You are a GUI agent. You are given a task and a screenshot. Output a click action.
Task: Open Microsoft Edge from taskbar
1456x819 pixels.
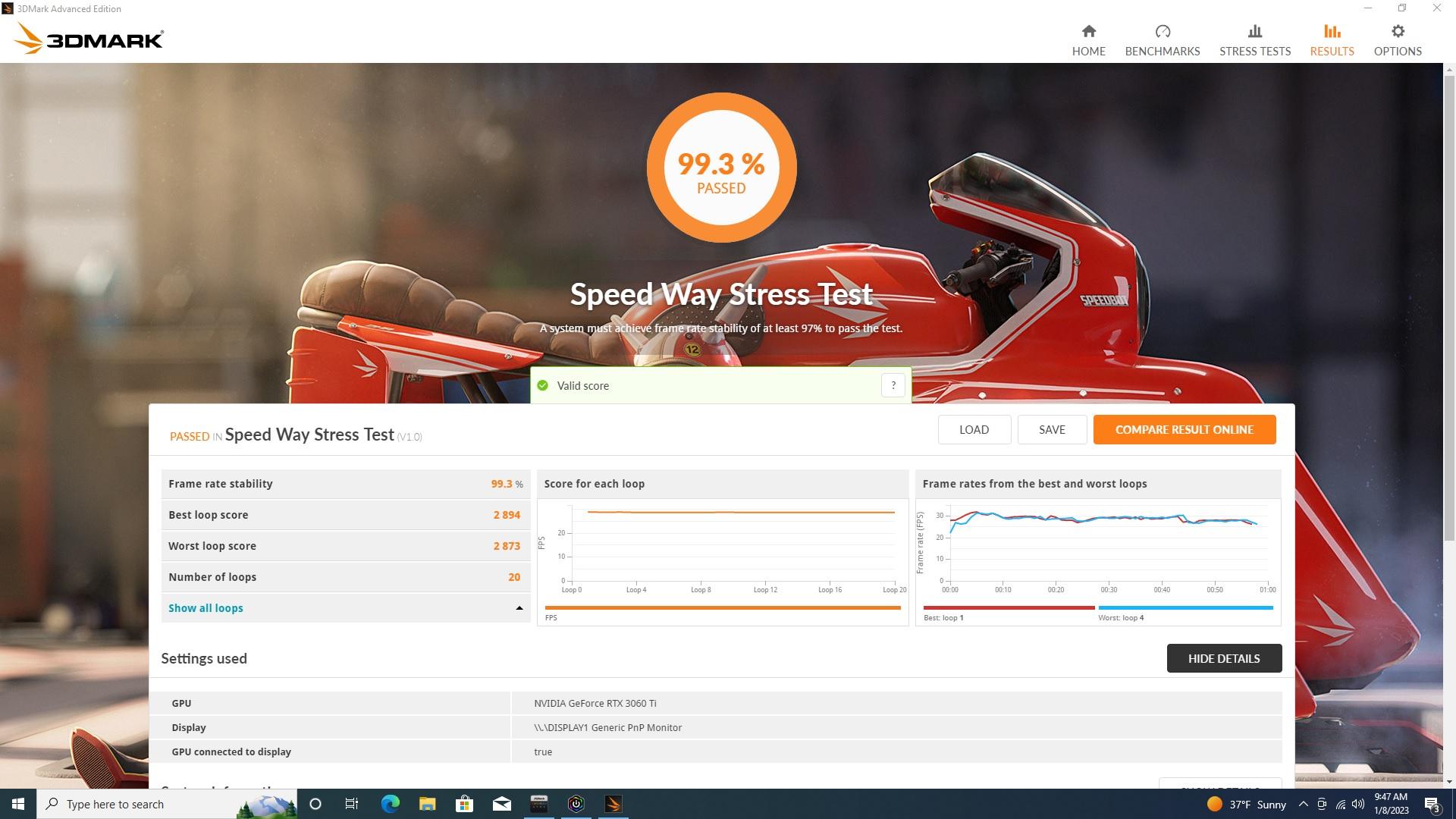390,804
